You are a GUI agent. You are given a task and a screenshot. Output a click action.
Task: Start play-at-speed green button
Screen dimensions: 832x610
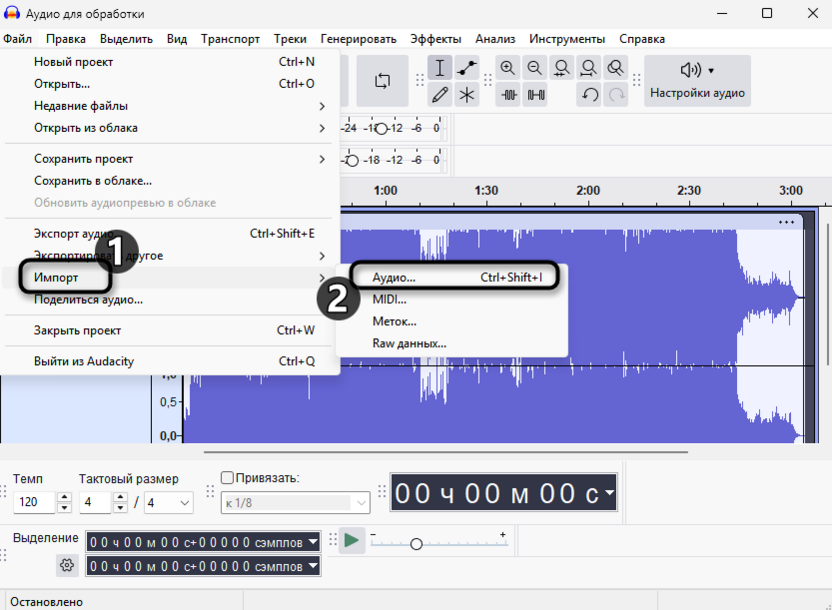[351, 541]
